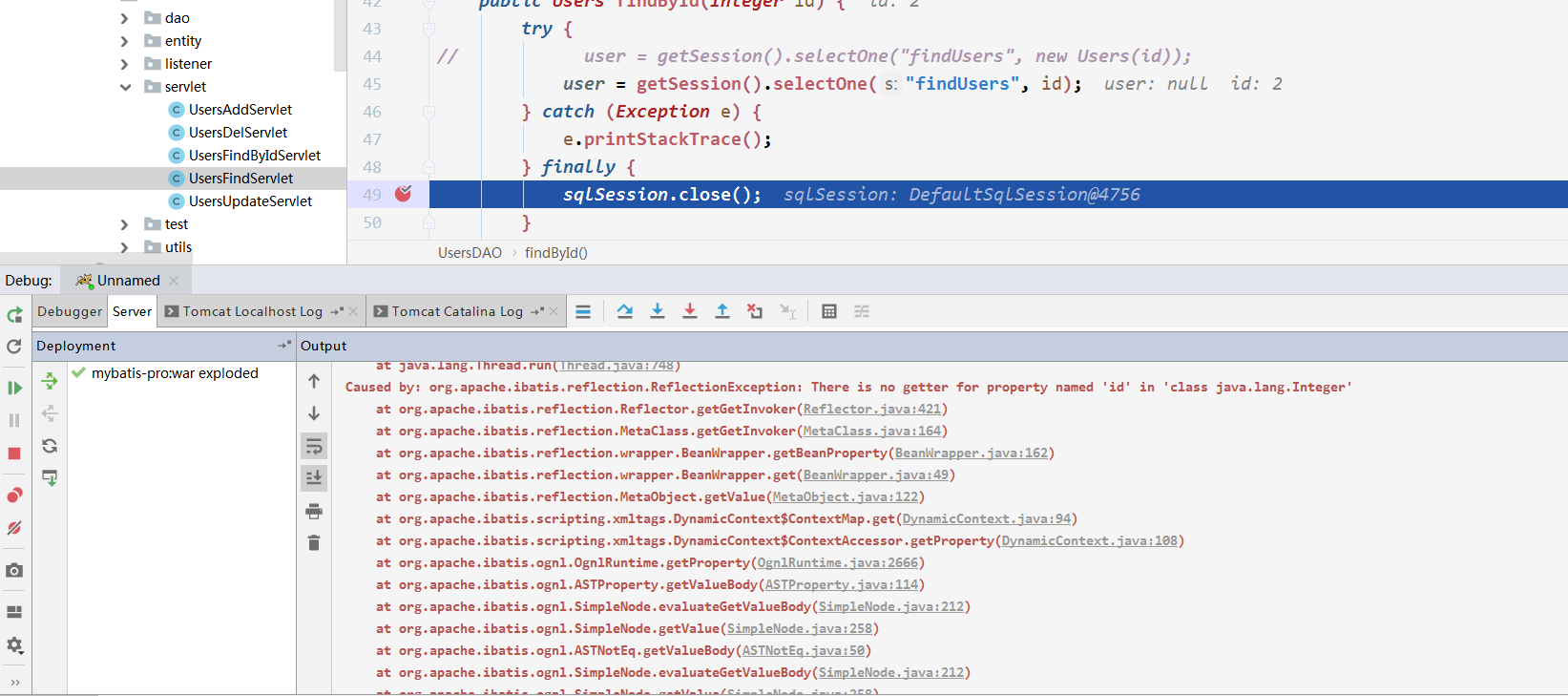Switch to the Debugger tab
Screen dimensions: 1568x696
click(x=70, y=311)
